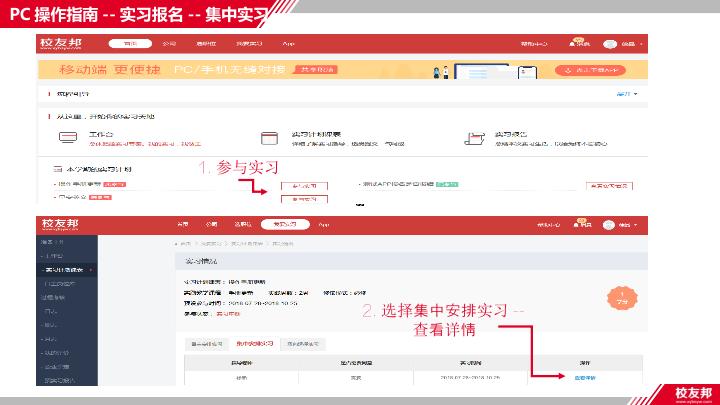
Task: Open the notification bell in the upper header
Action: [x=578, y=44]
